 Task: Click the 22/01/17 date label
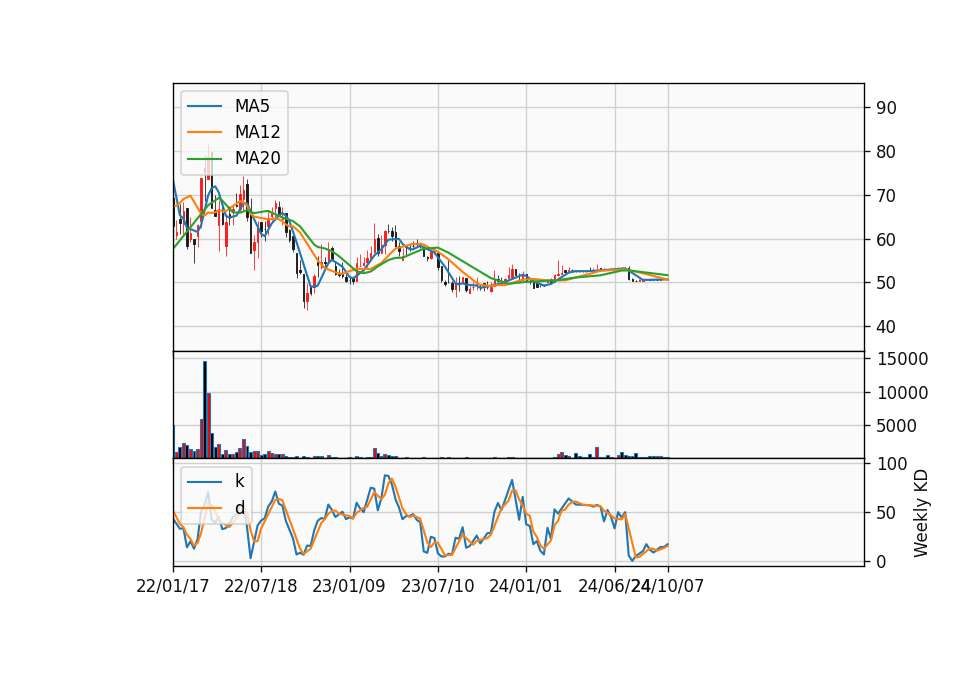[173, 586]
